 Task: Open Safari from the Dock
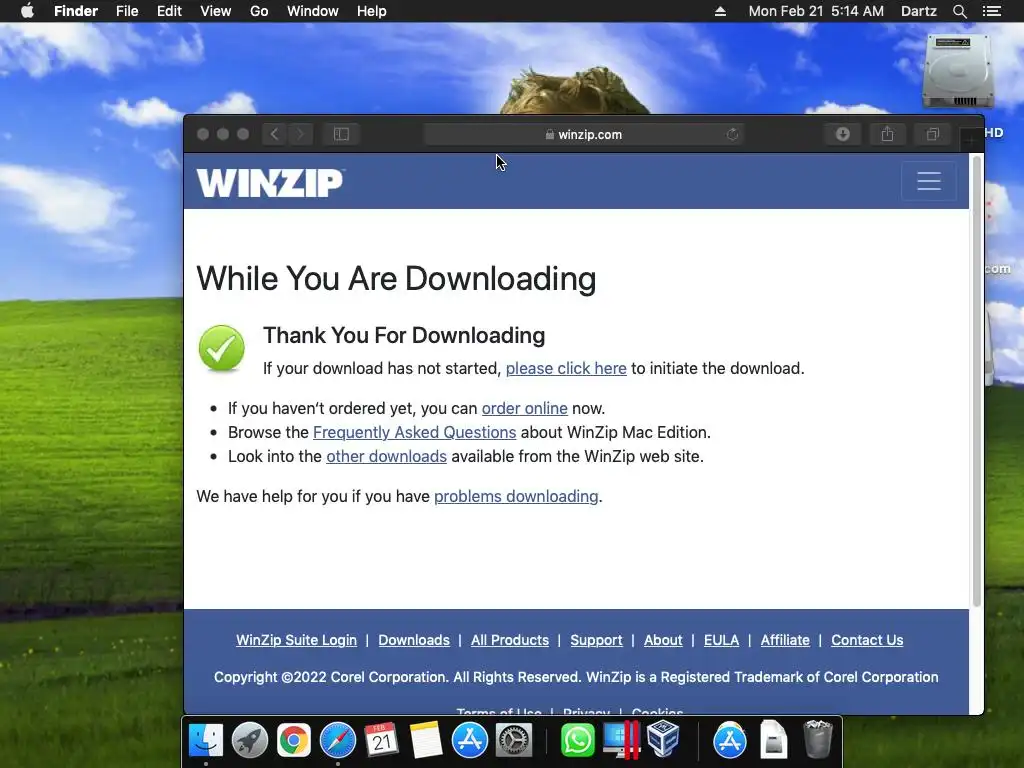coord(338,741)
